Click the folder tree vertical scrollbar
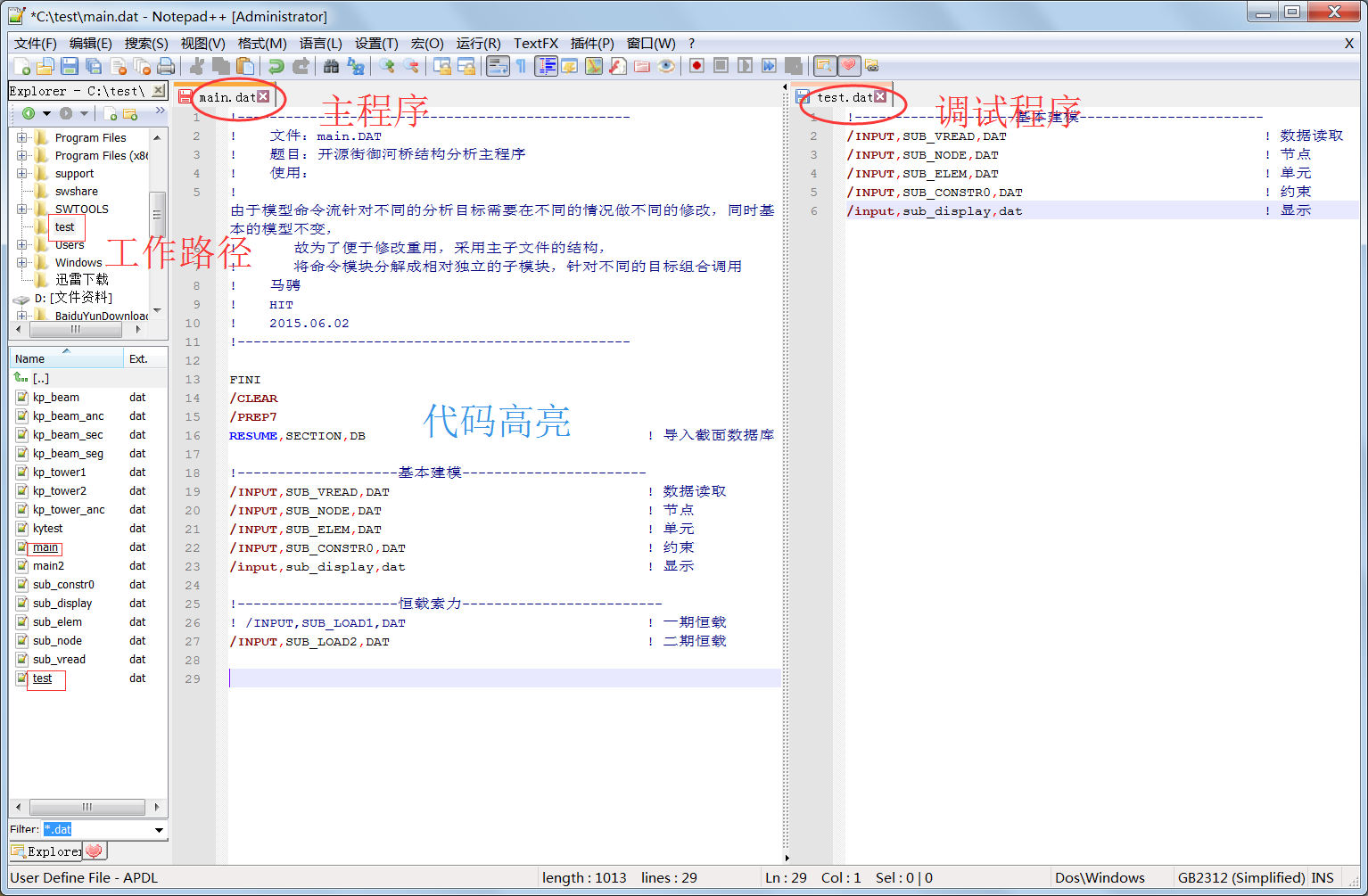This screenshot has width=1368, height=896. [157, 223]
